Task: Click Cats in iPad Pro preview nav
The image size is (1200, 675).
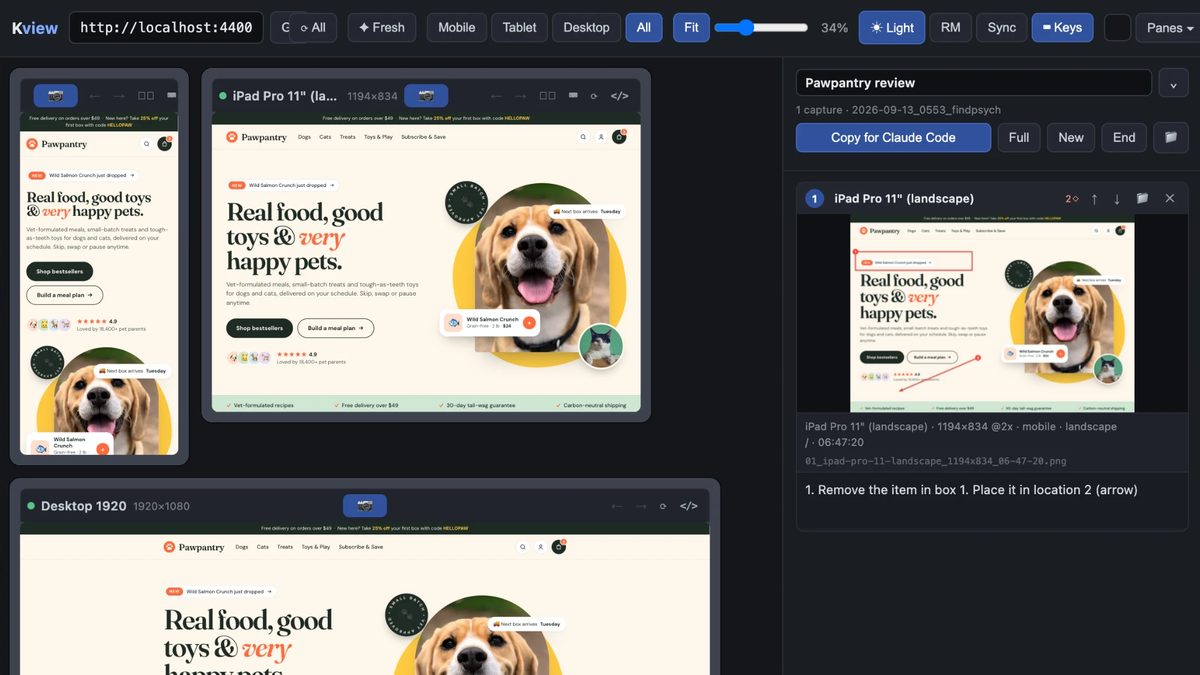Action: coord(325,137)
